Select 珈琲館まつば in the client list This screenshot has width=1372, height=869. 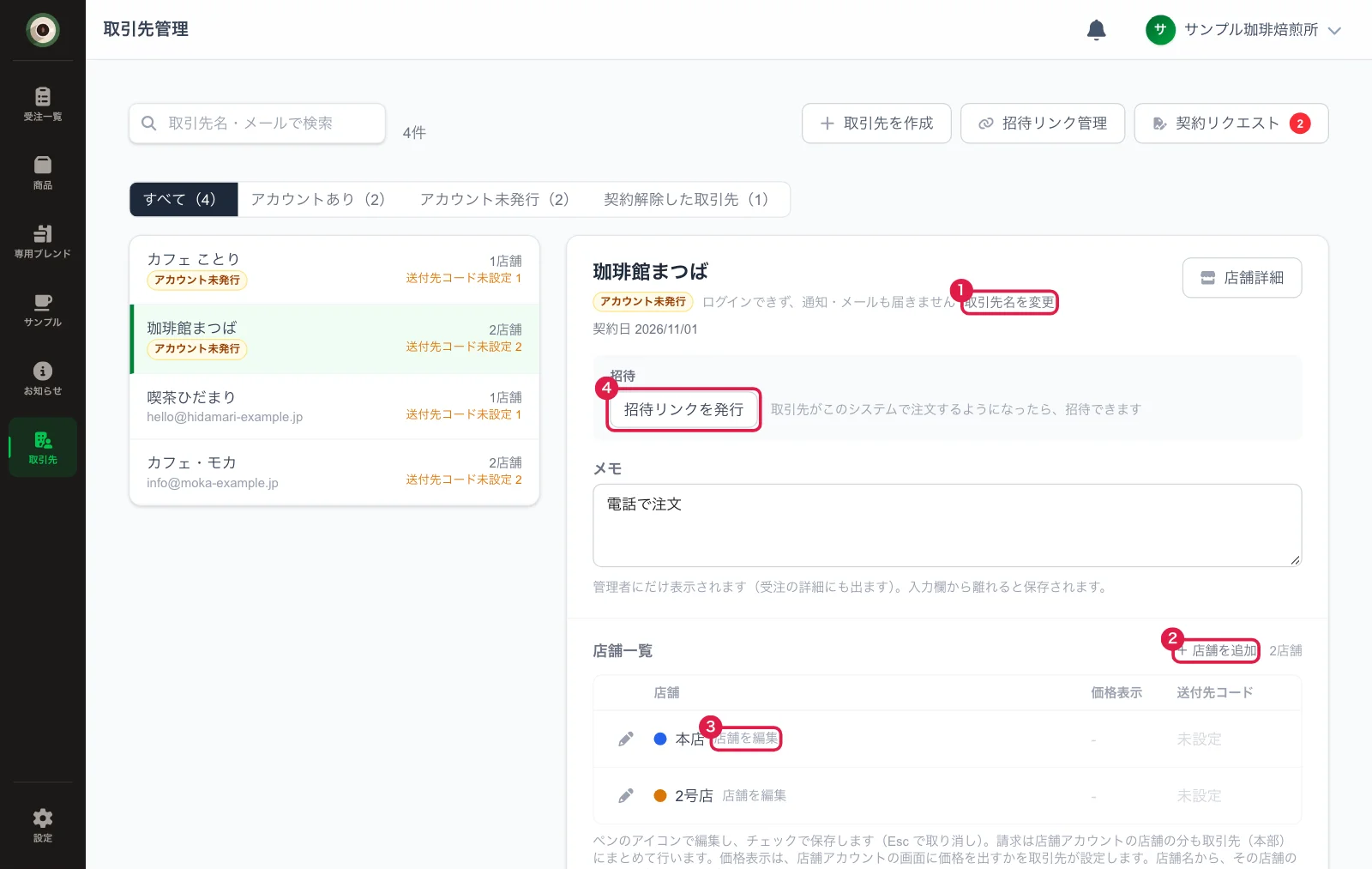click(334, 339)
